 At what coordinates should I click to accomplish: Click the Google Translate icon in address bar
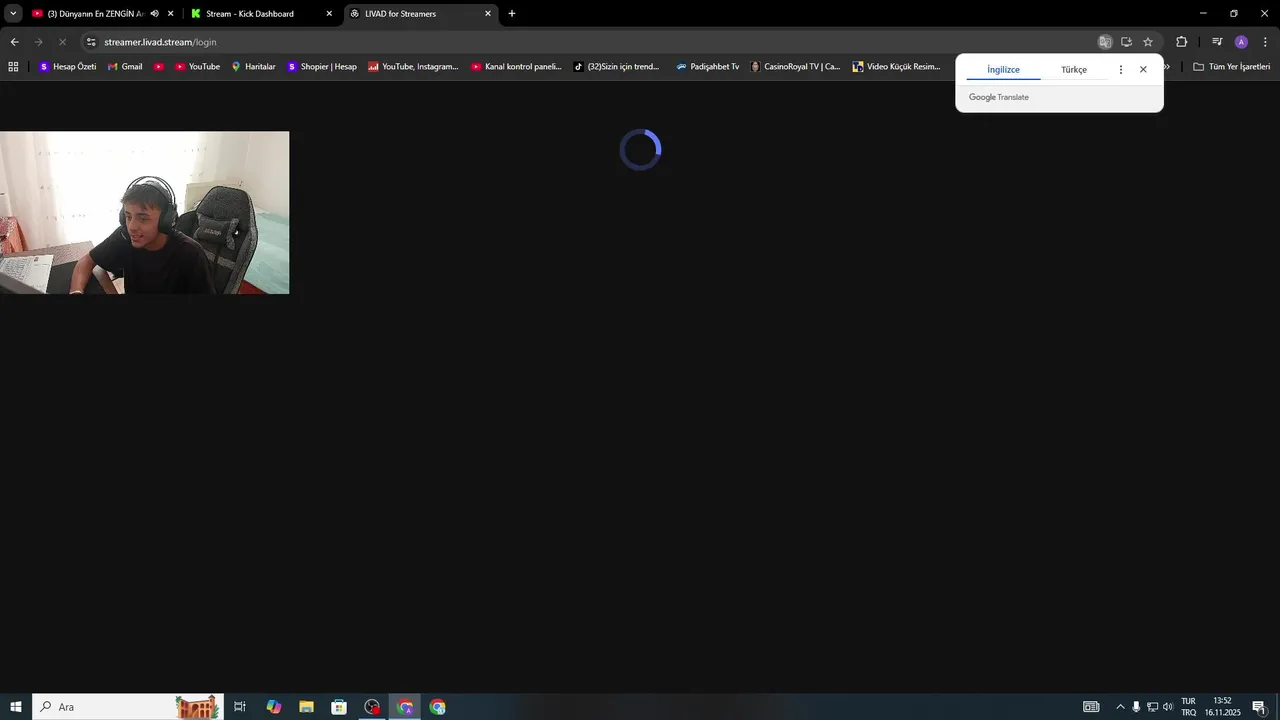[1105, 42]
